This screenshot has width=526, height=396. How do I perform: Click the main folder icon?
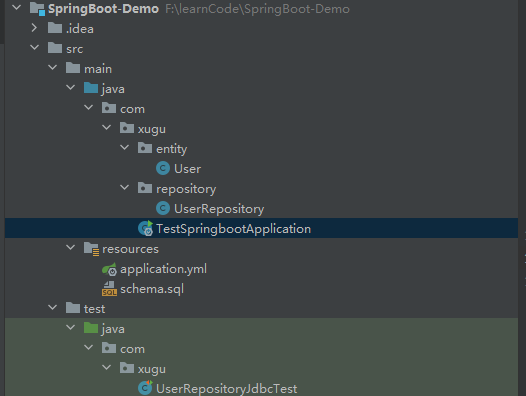pos(73,68)
